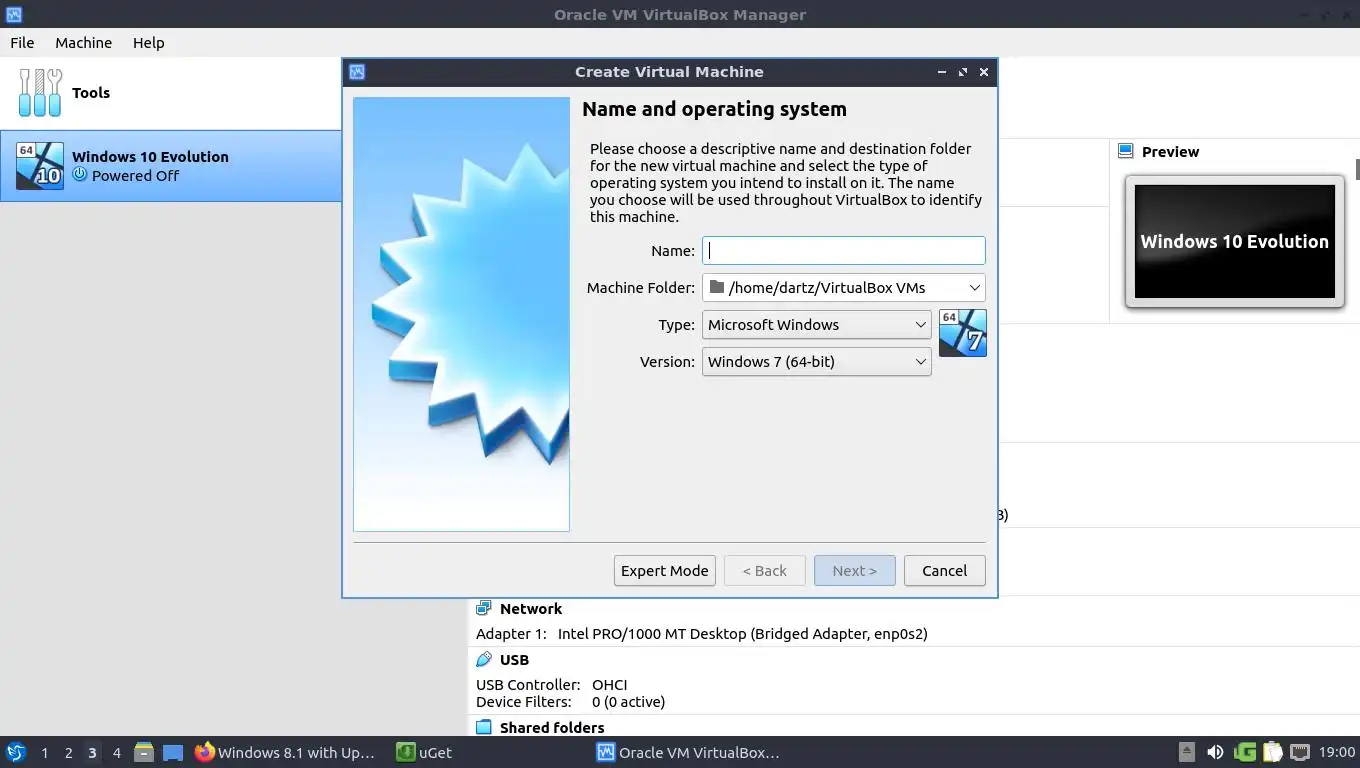The height and width of the screenshot is (768, 1360).
Task: Focus the Name input field
Action: pyautogui.click(x=844, y=250)
